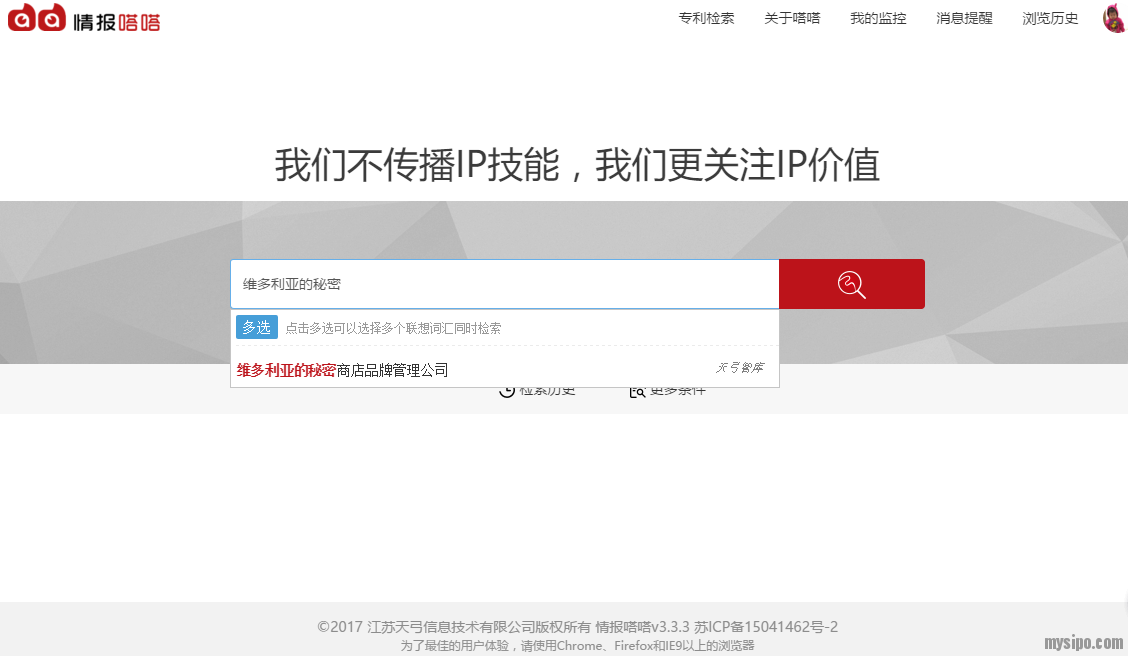Viewport: 1128px width, 656px height.
Task: Toggle the 多选 multi-select button
Action: tap(257, 327)
